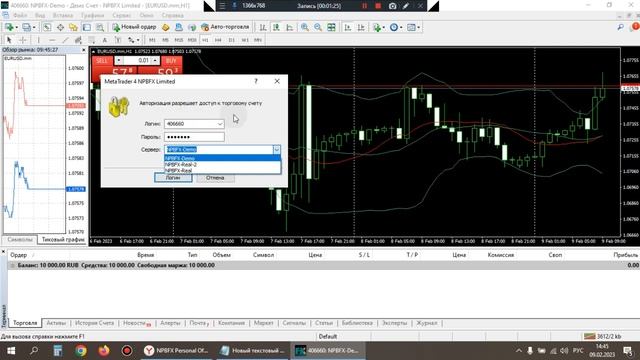Viewport: 640px width, 360px height.
Task: Open the Журнал terminal tab
Action: pyautogui.click(x=427, y=323)
